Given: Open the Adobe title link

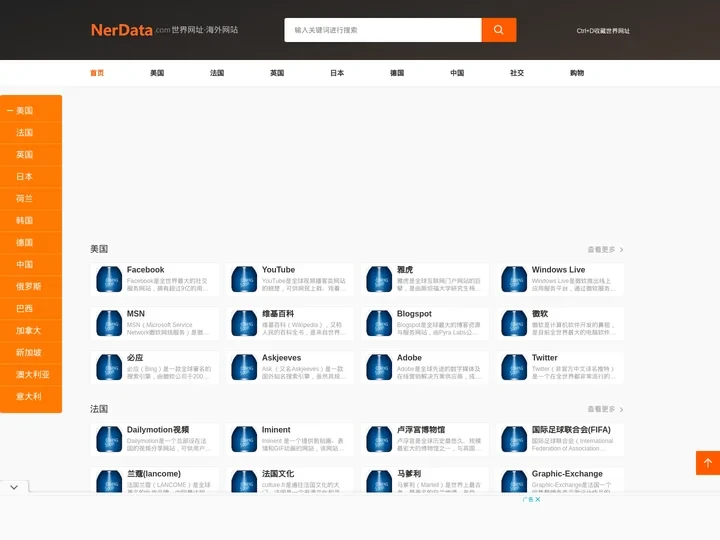Looking at the screenshot, I should coord(409,358).
